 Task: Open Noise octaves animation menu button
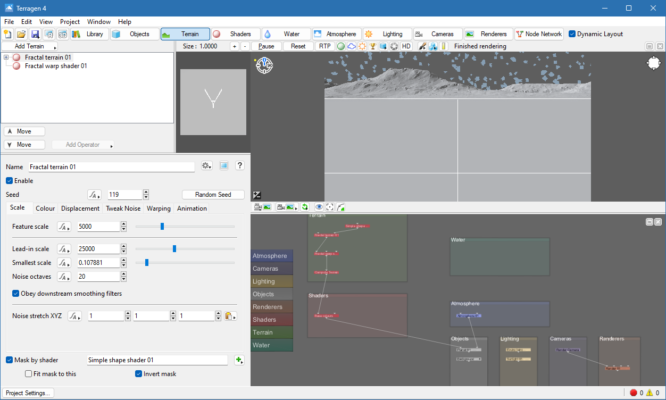64,277
